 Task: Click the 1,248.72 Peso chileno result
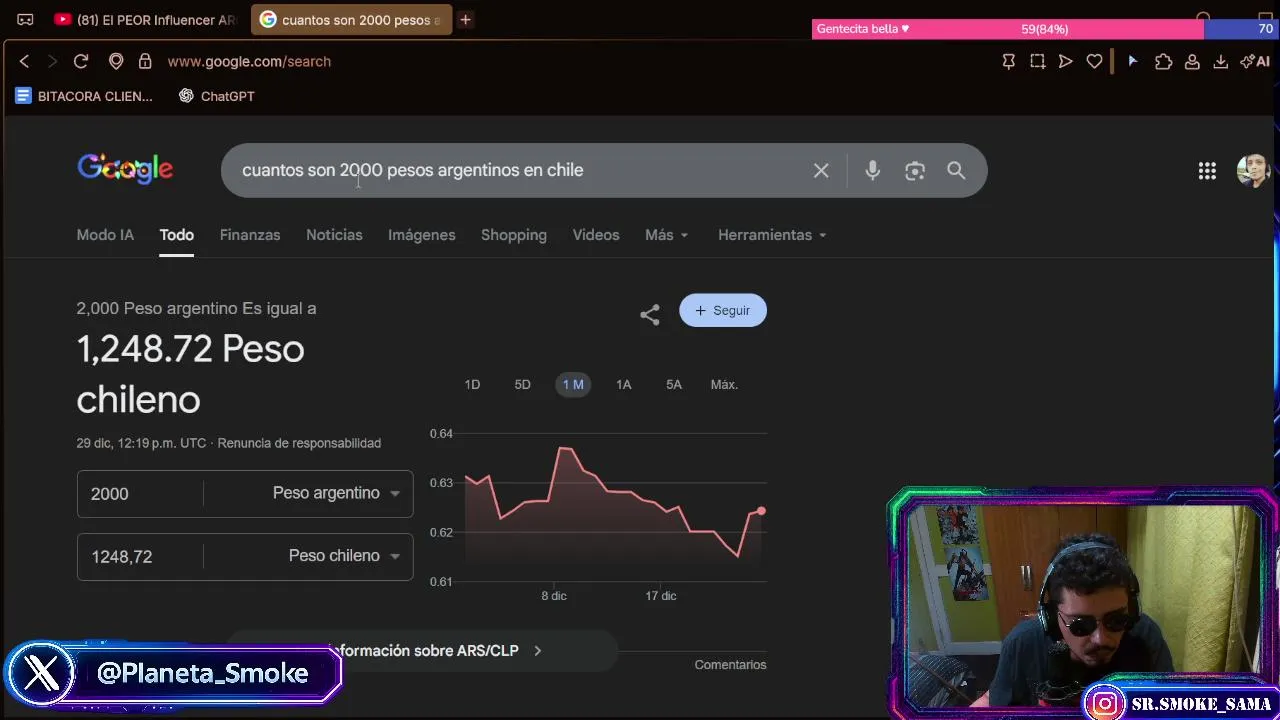(x=190, y=374)
